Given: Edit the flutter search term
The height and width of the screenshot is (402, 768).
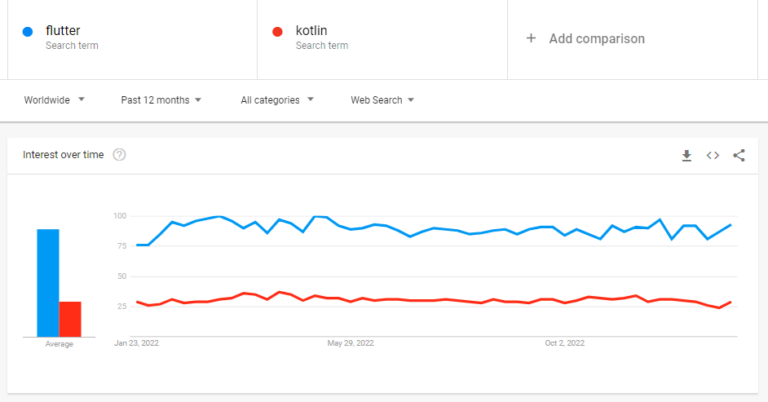Looking at the screenshot, I should 132,38.
